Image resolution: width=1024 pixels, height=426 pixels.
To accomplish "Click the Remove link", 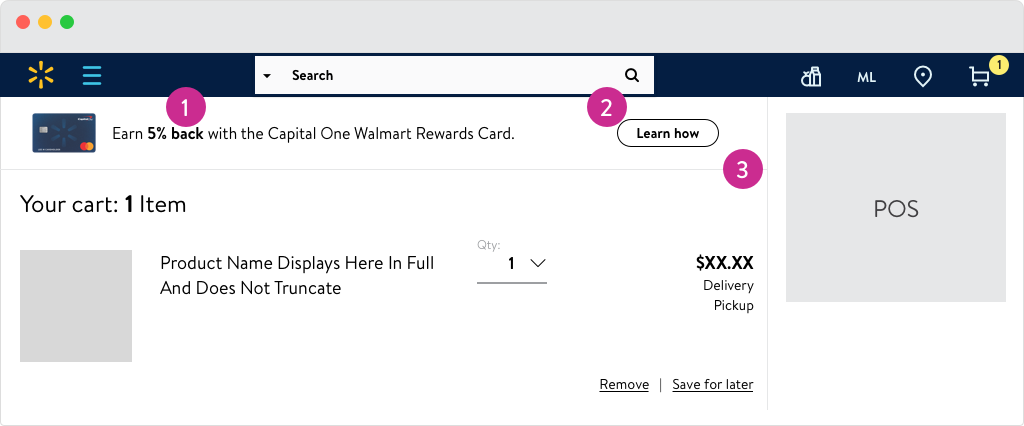I will (x=624, y=385).
